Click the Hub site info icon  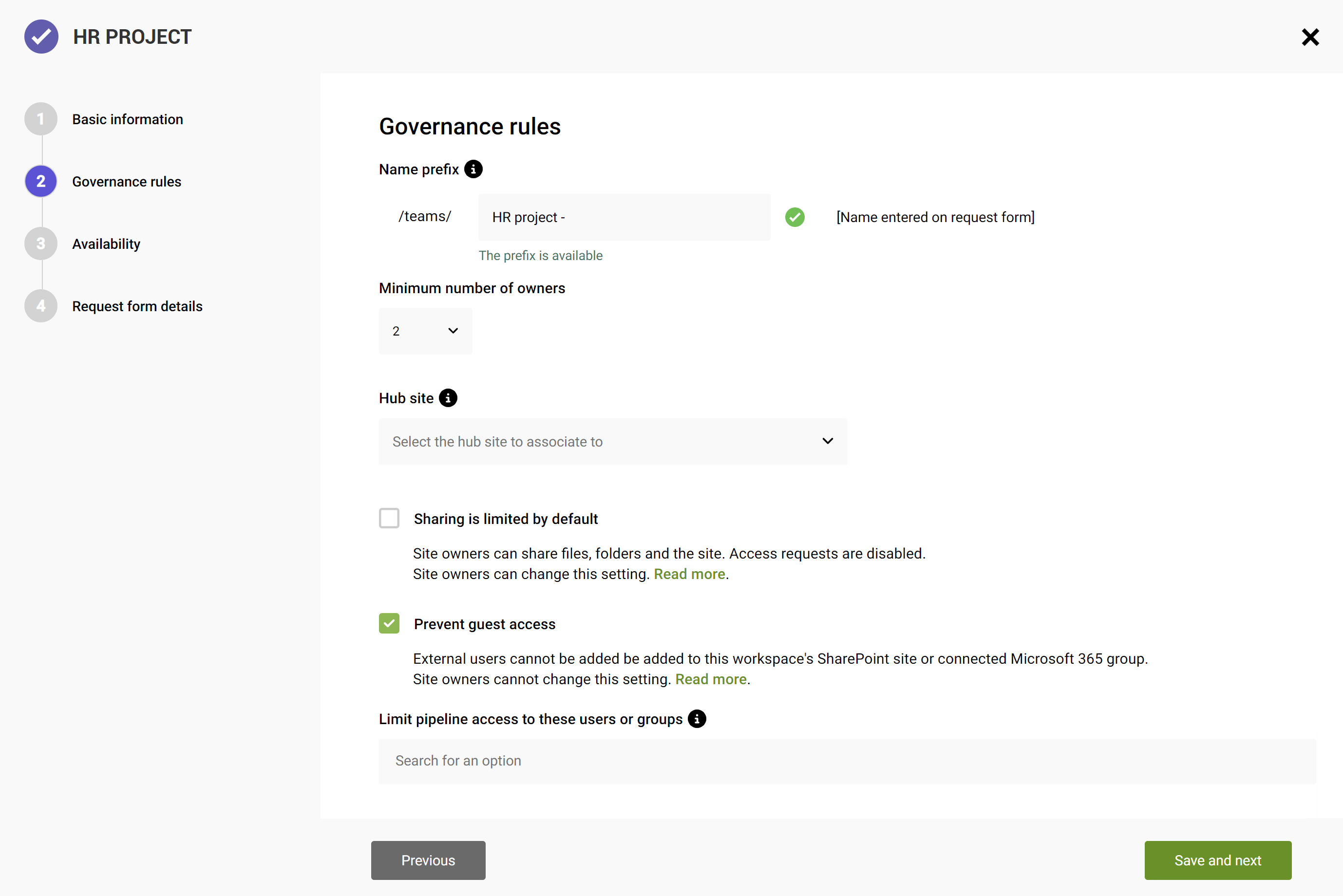click(x=448, y=398)
